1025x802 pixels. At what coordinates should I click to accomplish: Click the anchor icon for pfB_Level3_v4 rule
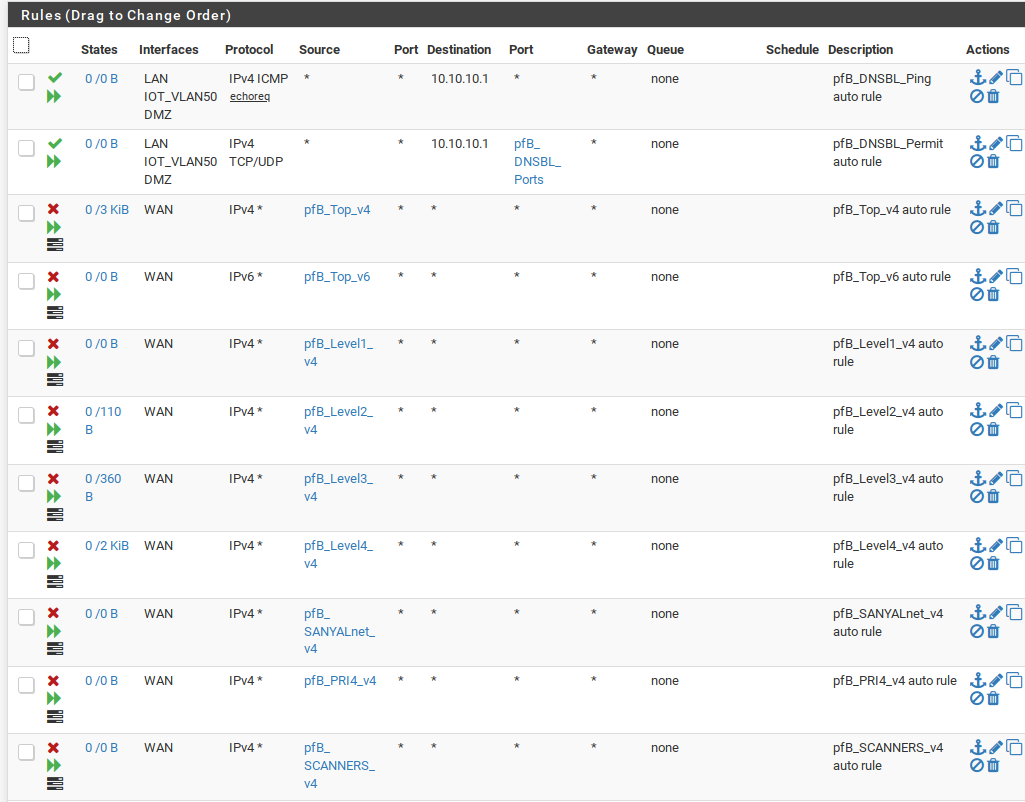tap(977, 479)
